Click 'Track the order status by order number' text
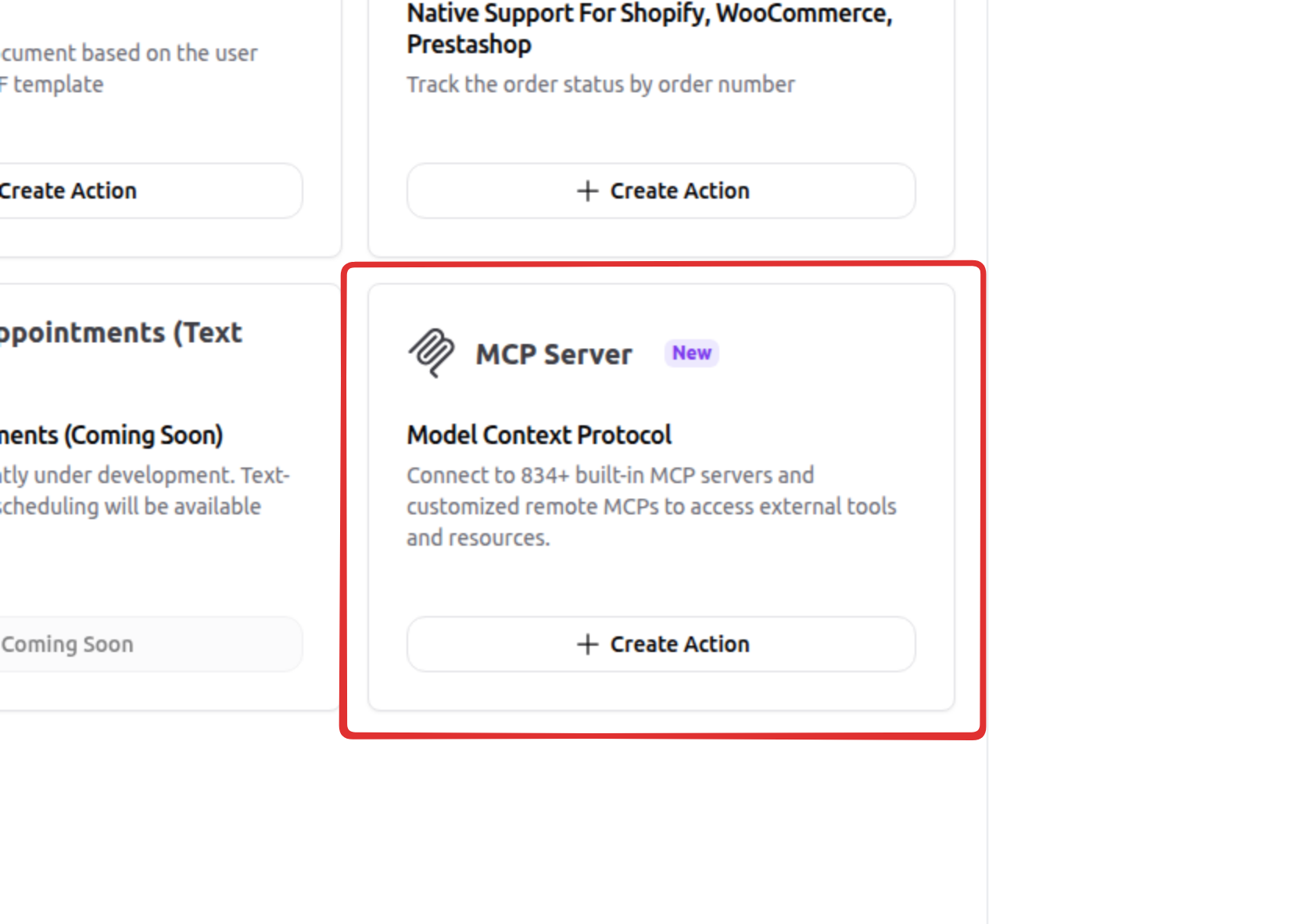The height and width of the screenshot is (924, 1290). (600, 84)
